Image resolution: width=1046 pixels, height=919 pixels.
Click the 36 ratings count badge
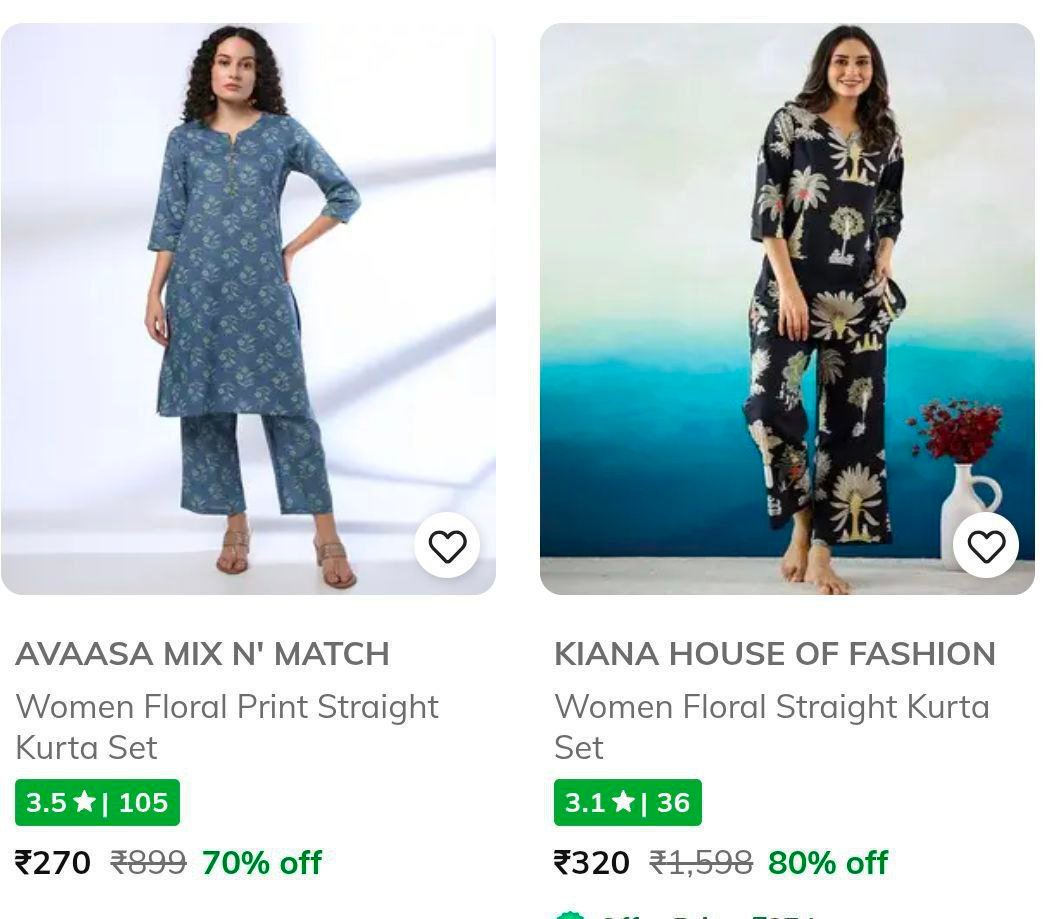(673, 803)
